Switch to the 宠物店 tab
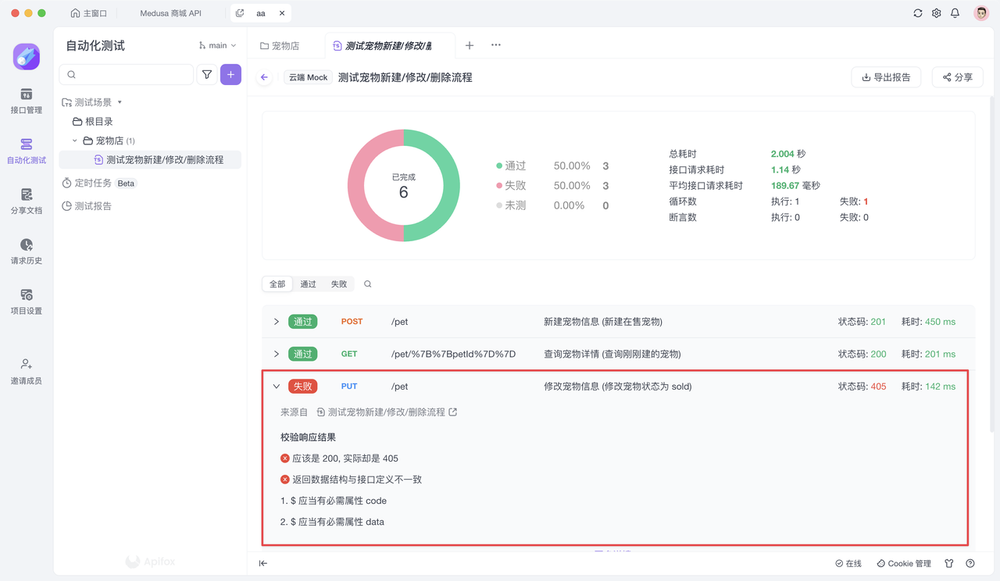1000x581 pixels. click(280, 46)
